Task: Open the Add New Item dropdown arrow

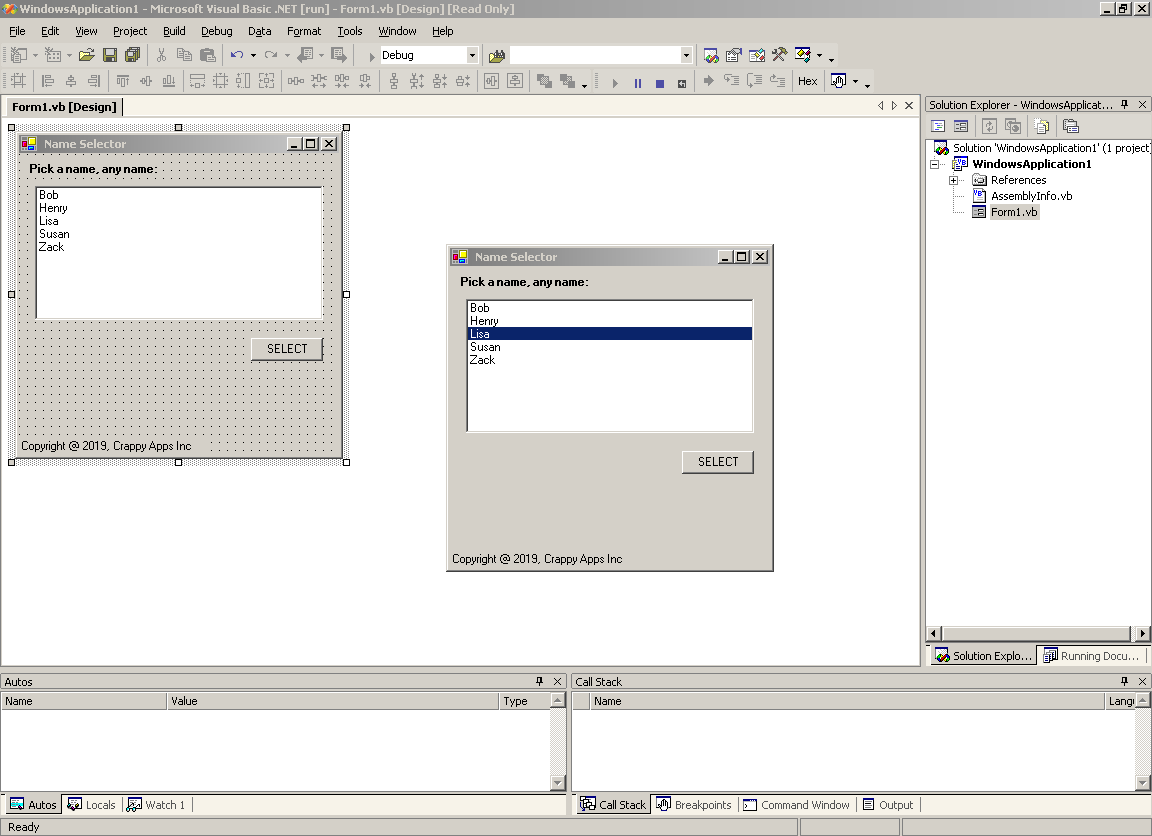Action: [x=69, y=55]
